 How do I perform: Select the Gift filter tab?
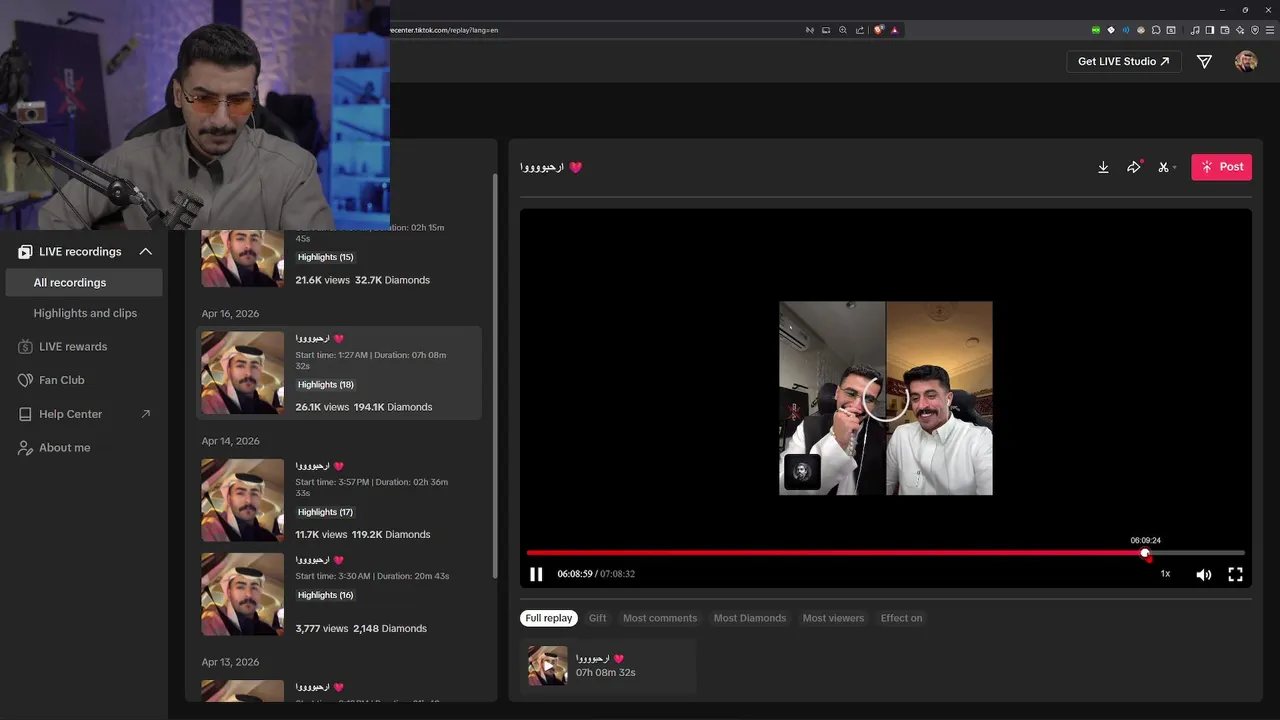point(597,618)
